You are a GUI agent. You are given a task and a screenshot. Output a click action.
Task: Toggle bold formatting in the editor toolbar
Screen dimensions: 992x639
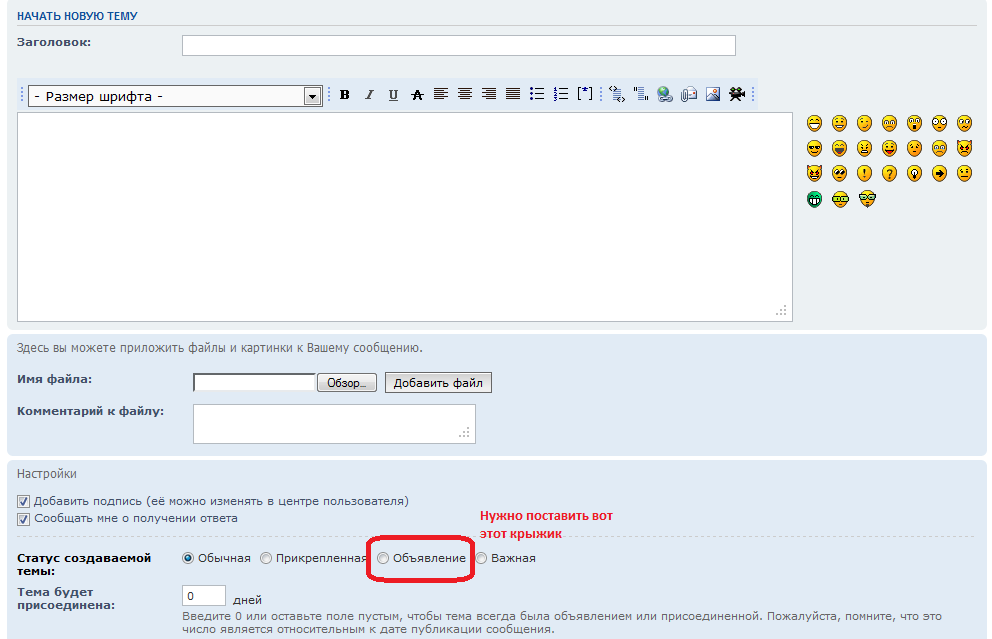[345, 95]
